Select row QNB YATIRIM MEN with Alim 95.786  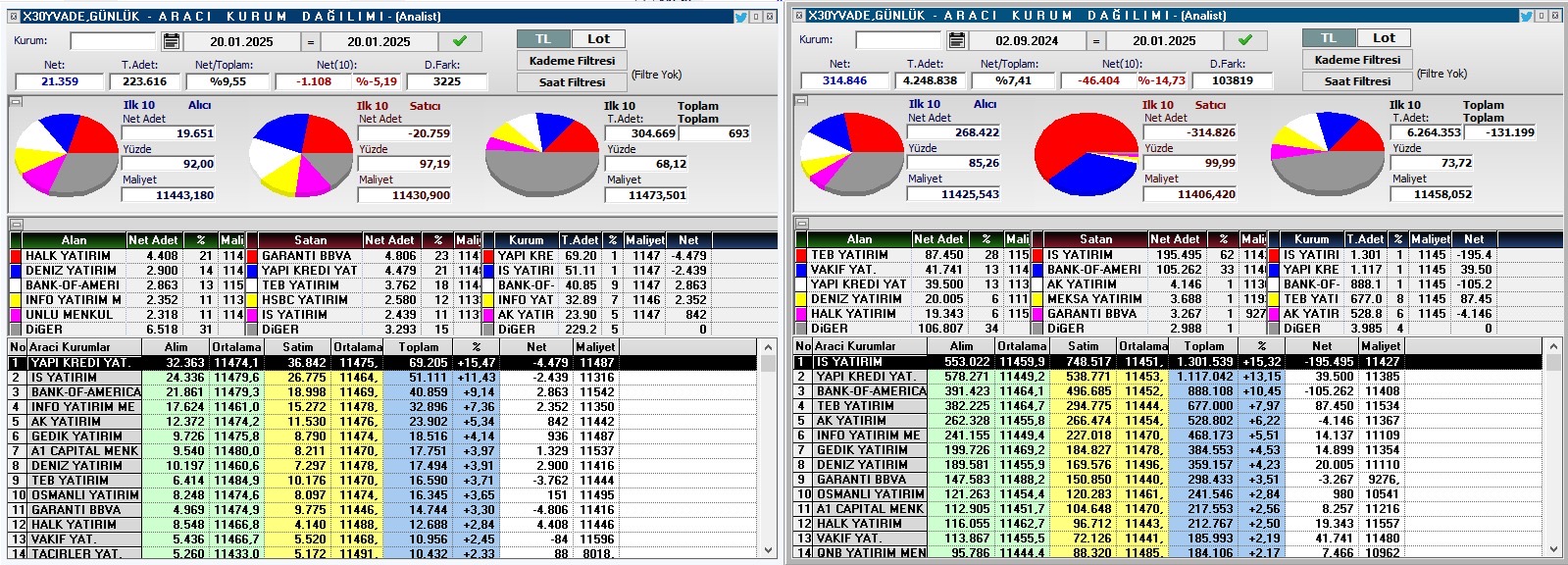point(1168,553)
